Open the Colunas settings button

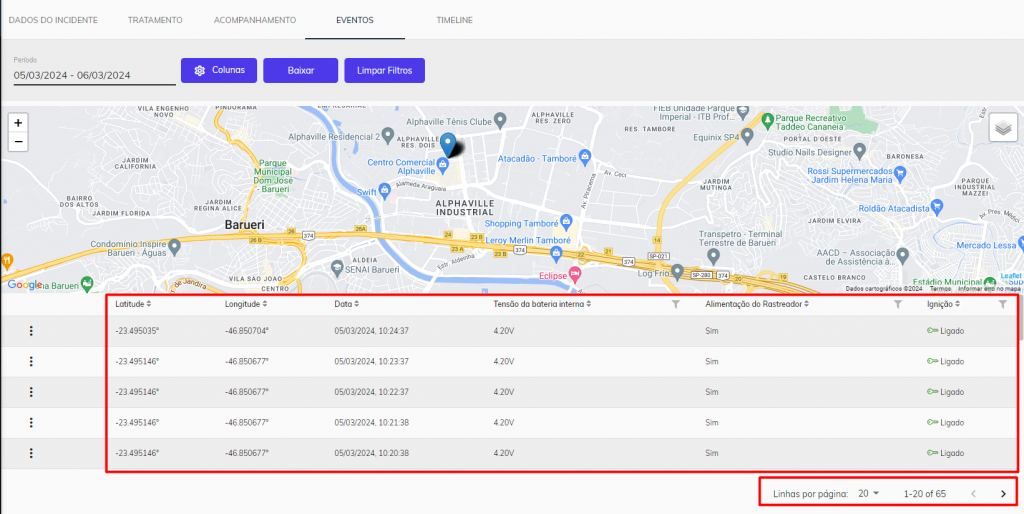[219, 71]
